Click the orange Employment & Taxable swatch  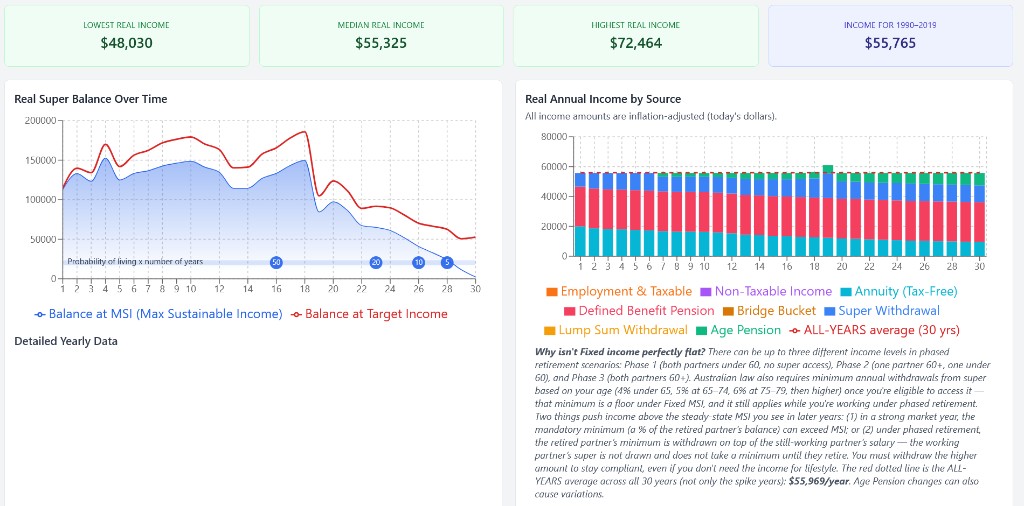click(x=552, y=293)
